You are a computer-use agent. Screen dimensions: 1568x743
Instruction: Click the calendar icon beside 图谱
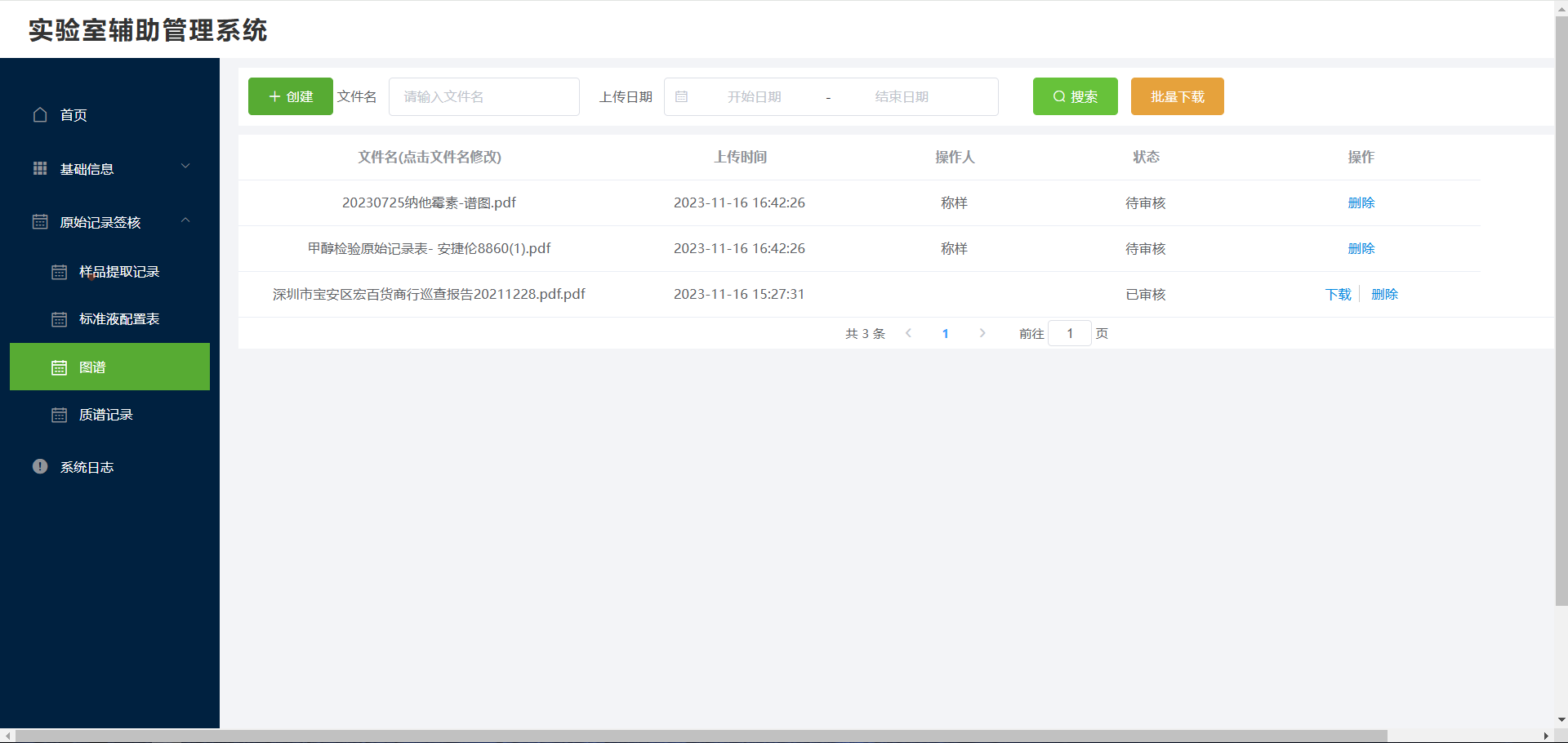60,367
